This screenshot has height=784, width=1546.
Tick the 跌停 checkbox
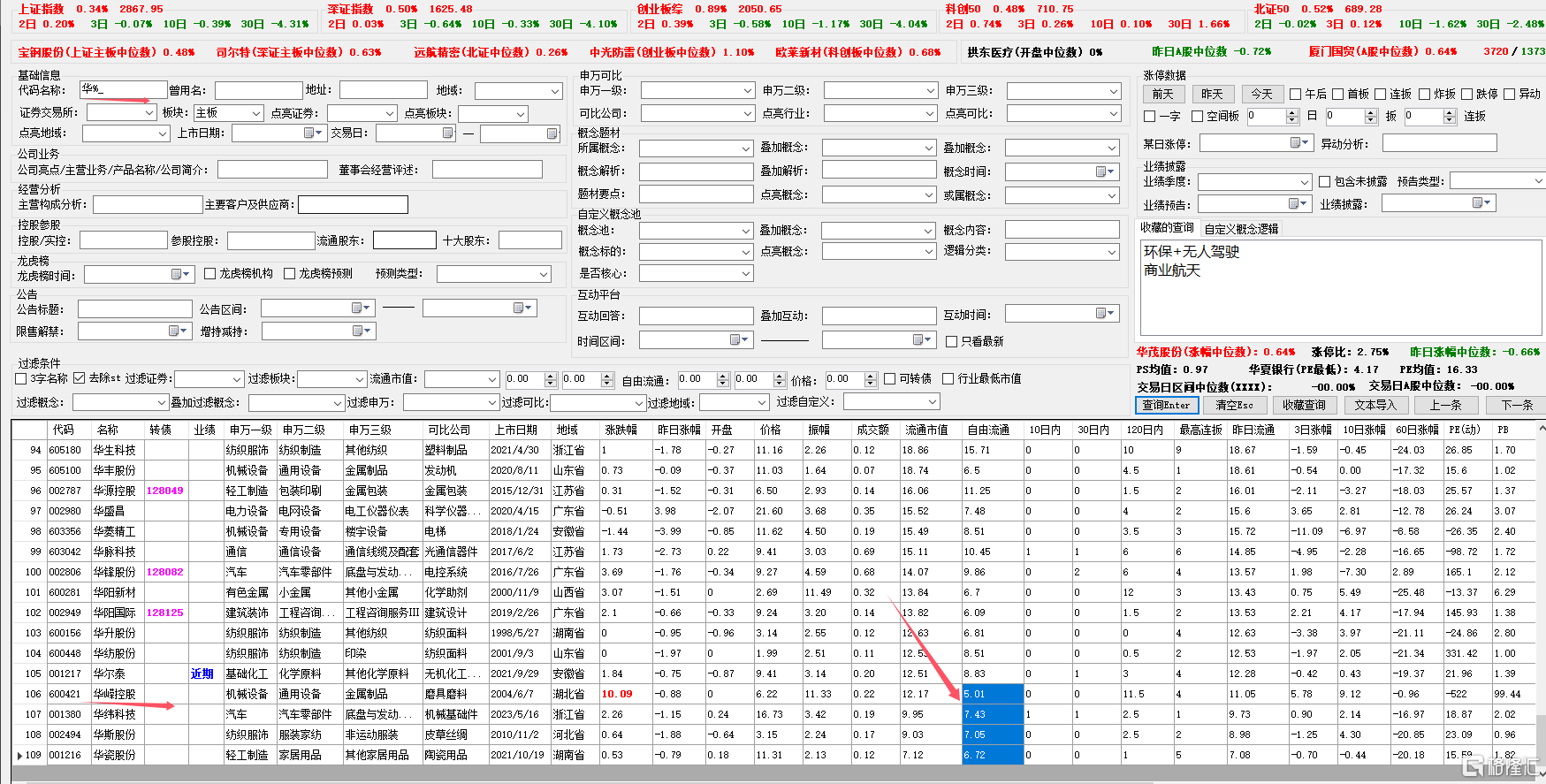coord(1467,94)
